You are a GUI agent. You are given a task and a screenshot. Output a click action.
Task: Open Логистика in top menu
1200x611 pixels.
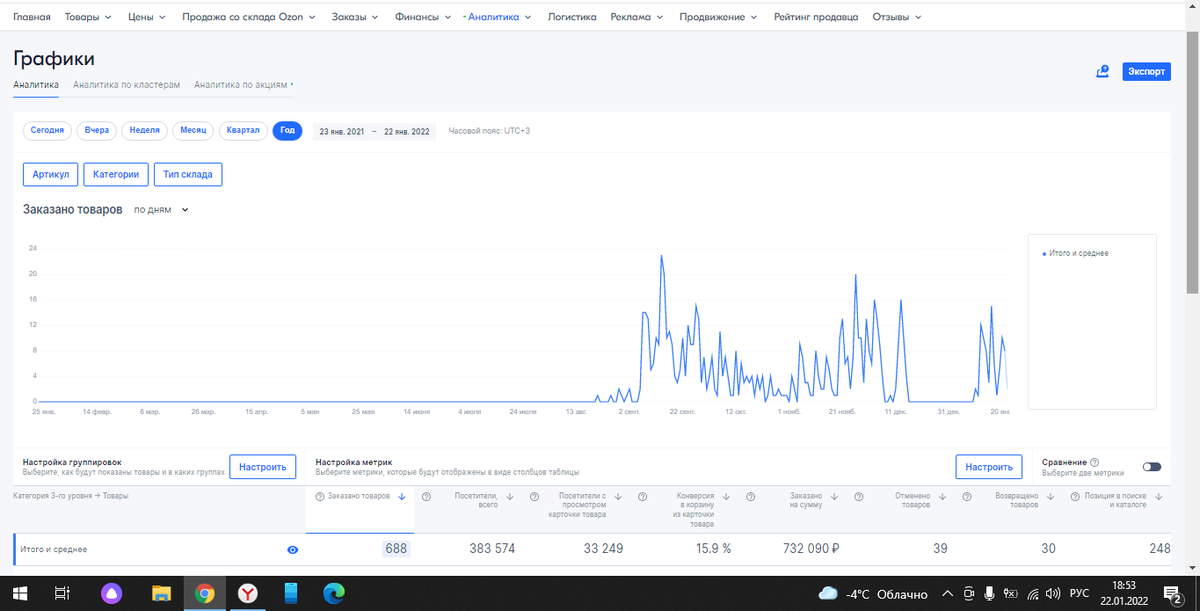[572, 17]
